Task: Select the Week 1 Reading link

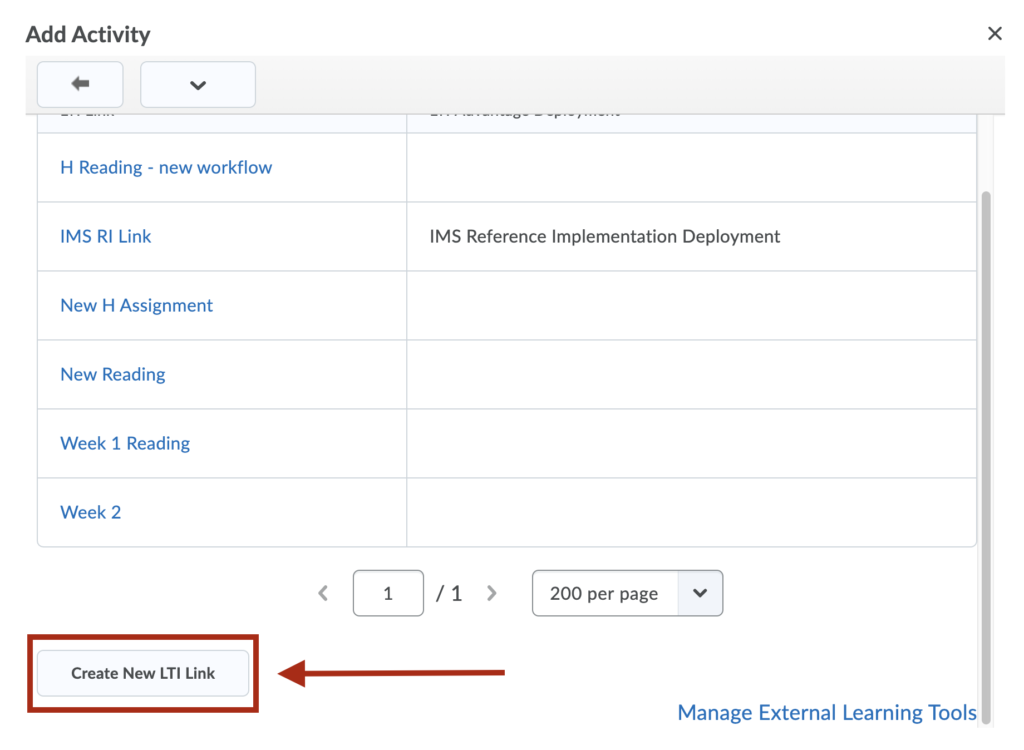Action: (125, 444)
